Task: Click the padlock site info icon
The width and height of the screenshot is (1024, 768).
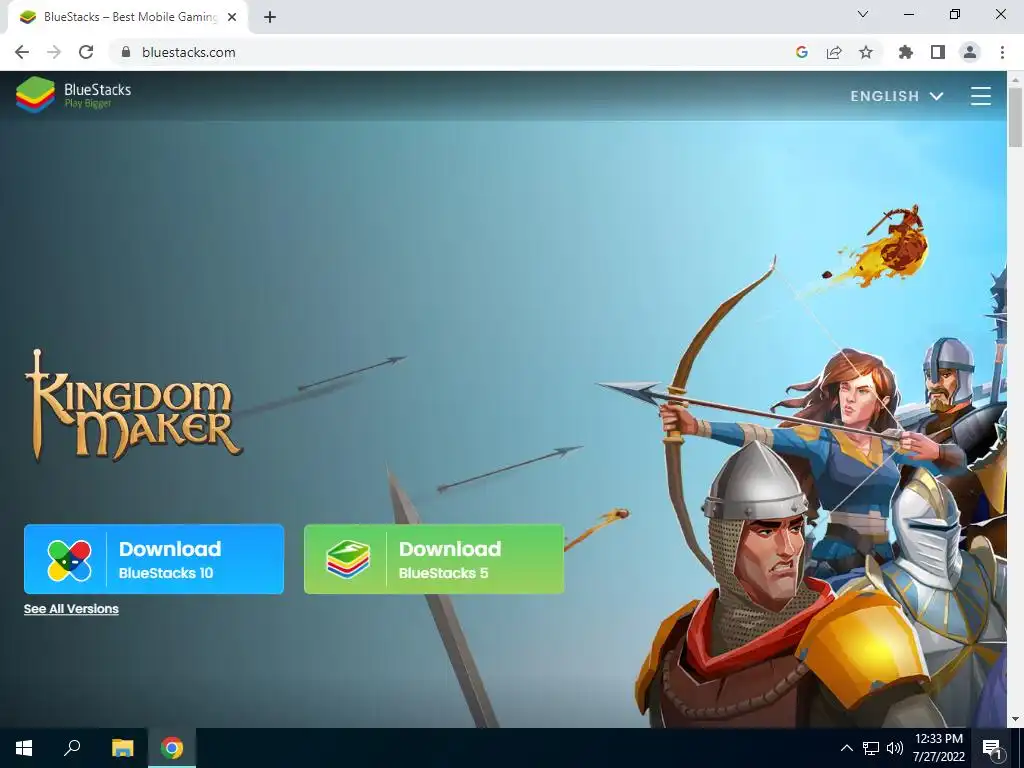Action: [x=126, y=52]
